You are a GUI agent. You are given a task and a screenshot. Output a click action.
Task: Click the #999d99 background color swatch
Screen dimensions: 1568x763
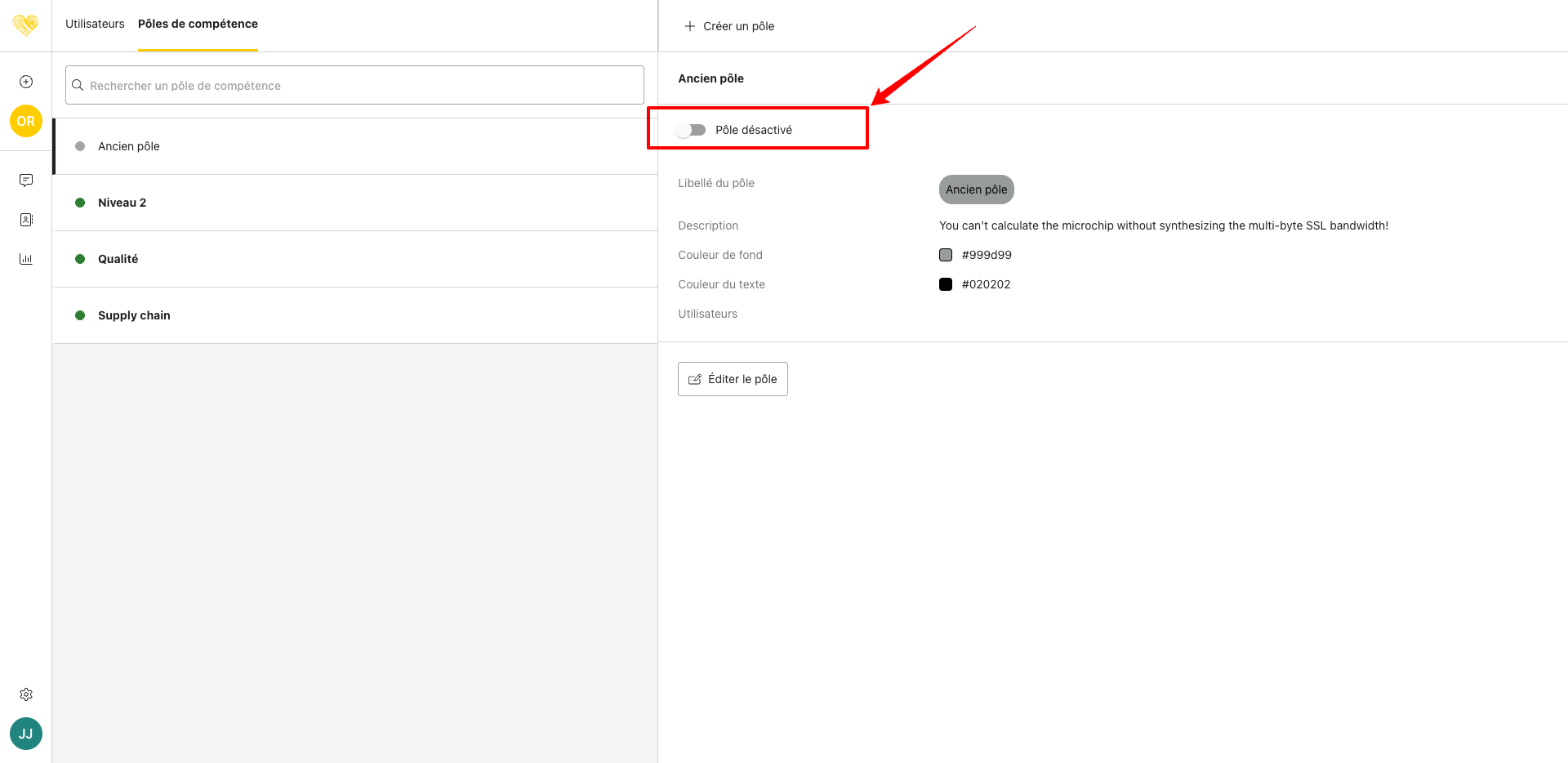(946, 255)
